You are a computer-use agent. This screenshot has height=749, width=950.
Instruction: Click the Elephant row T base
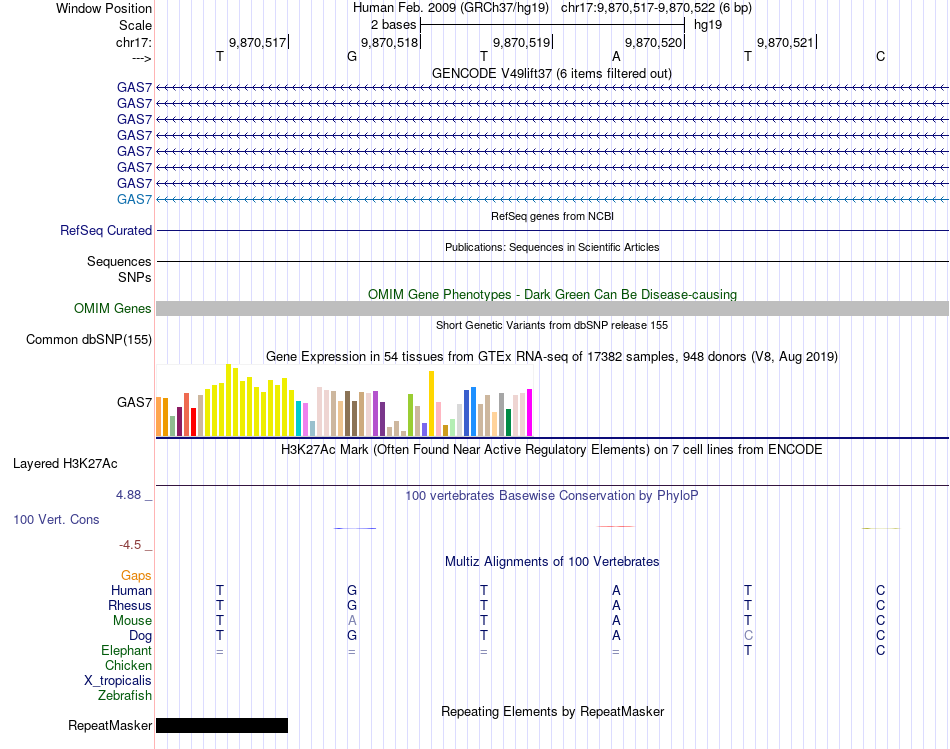coord(748,651)
